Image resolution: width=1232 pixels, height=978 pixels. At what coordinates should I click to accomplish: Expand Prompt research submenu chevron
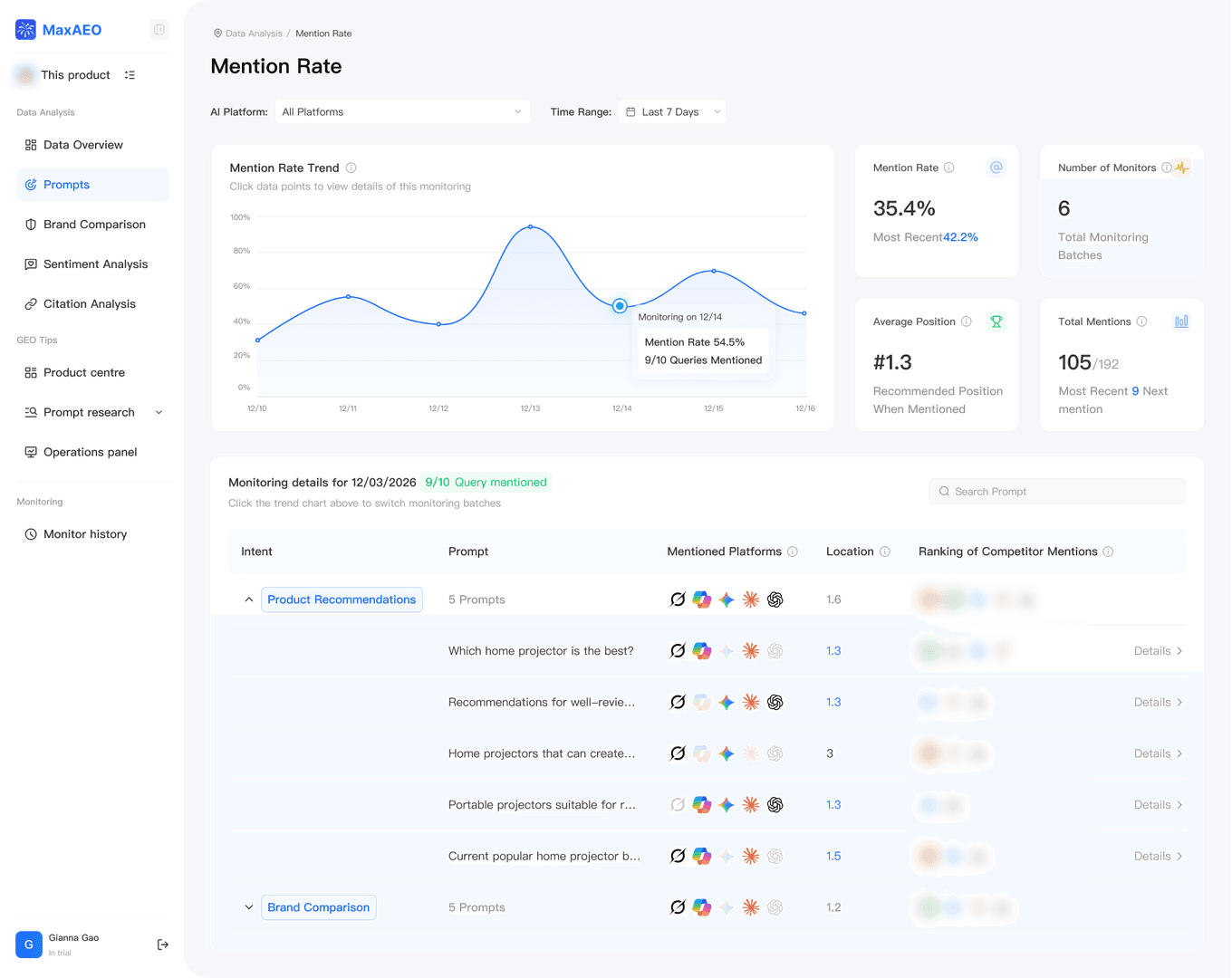(159, 412)
